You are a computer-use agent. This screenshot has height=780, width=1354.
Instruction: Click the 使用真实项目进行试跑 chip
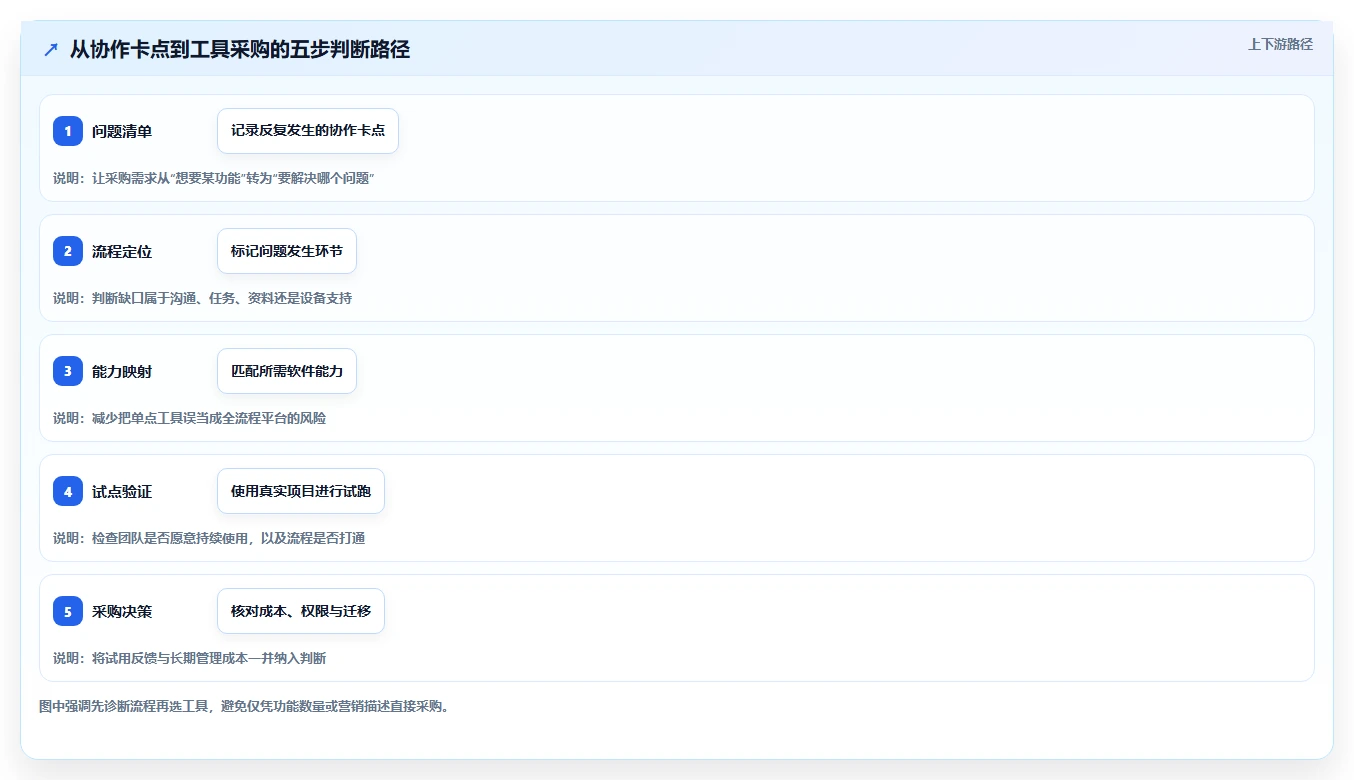click(301, 491)
